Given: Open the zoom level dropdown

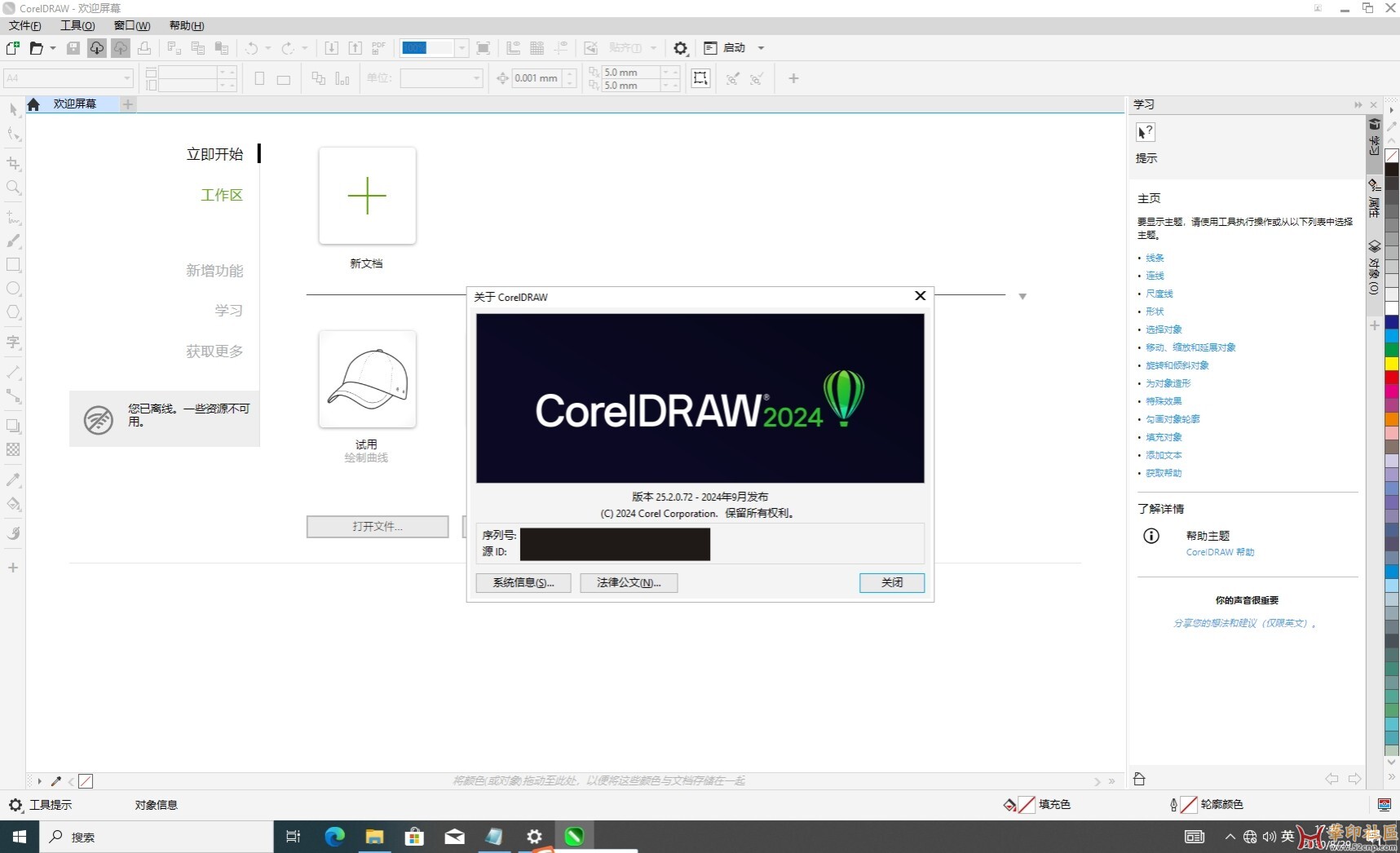Looking at the screenshot, I should coord(462,48).
